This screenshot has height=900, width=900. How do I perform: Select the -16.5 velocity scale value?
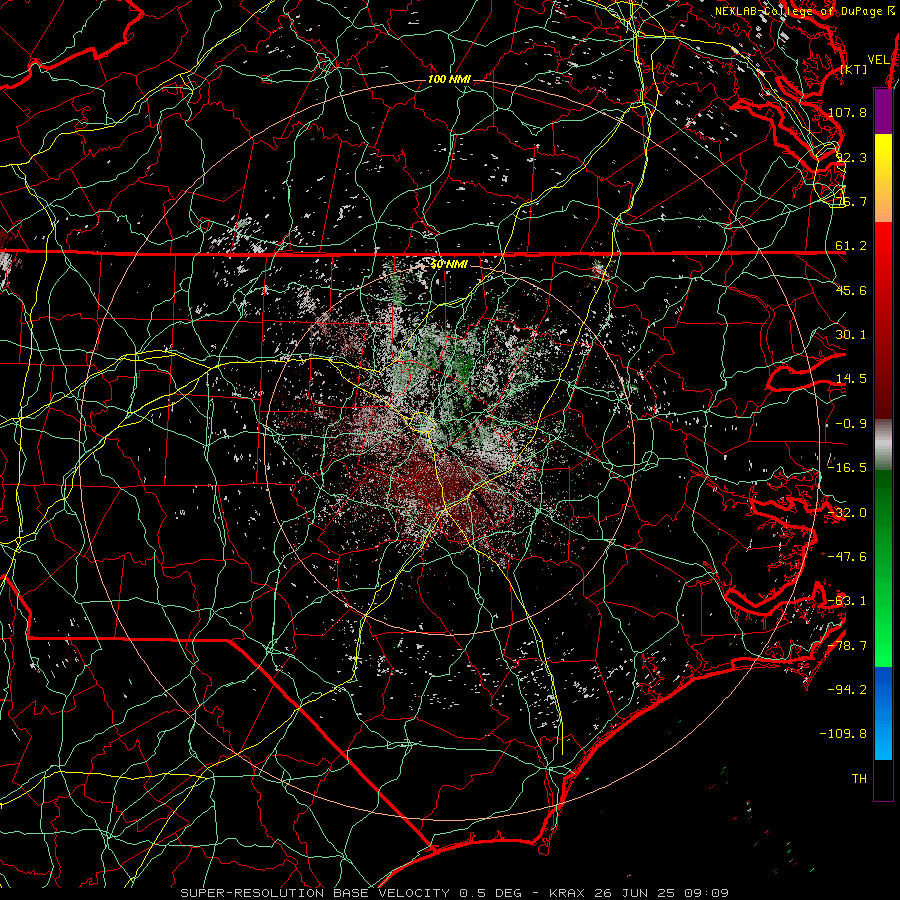tap(847, 468)
